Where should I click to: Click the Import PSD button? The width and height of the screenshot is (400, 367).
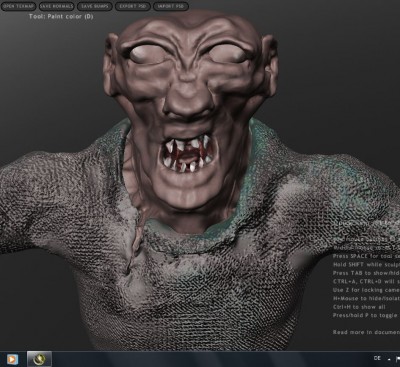171,6
